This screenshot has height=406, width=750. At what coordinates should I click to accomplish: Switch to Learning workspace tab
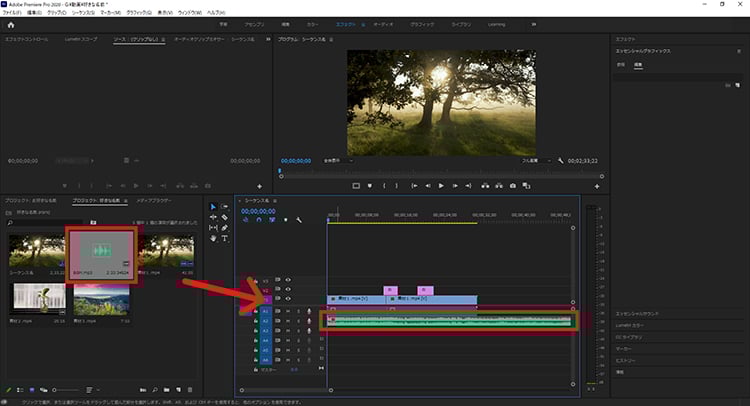(x=496, y=24)
